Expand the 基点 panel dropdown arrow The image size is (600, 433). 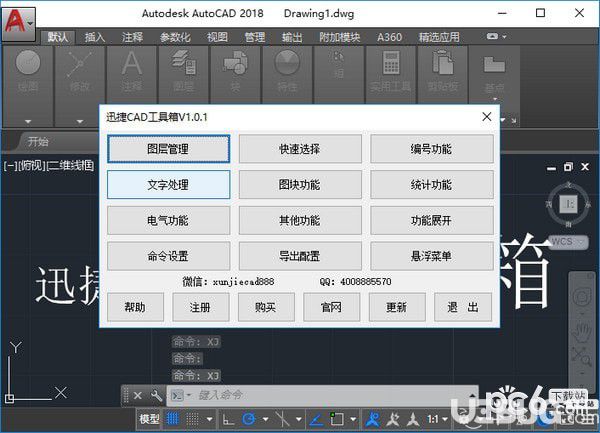[495, 99]
